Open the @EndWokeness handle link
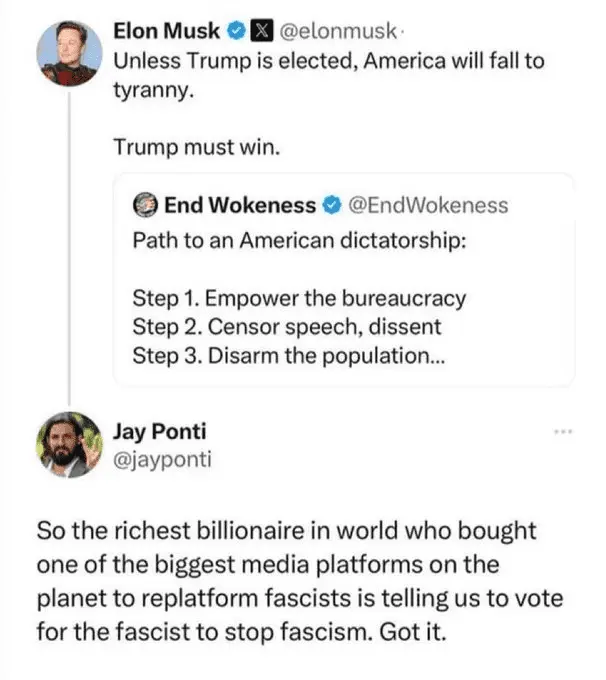606x680 pixels. click(x=427, y=206)
